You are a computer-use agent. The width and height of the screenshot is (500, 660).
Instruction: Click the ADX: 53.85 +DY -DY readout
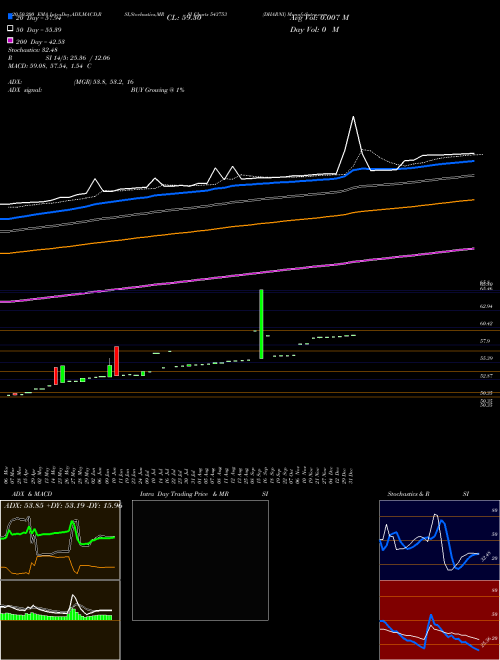pos(63,506)
